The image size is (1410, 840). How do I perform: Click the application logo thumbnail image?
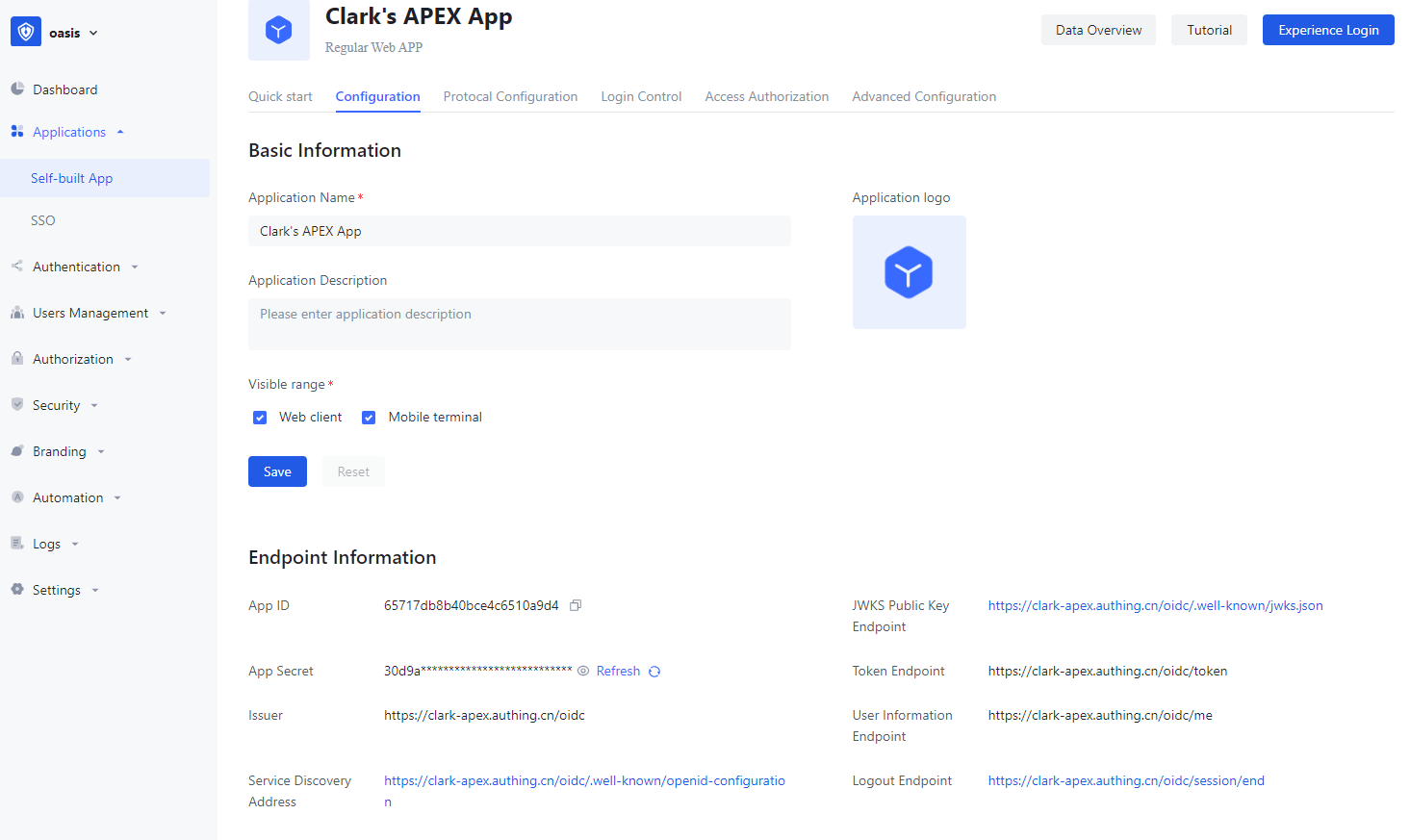[x=909, y=272]
